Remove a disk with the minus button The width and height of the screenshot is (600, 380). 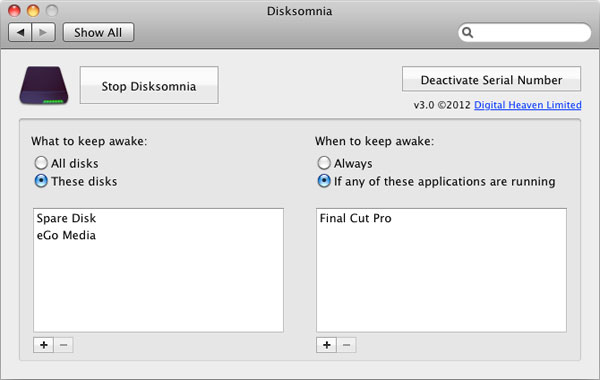click(64, 345)
